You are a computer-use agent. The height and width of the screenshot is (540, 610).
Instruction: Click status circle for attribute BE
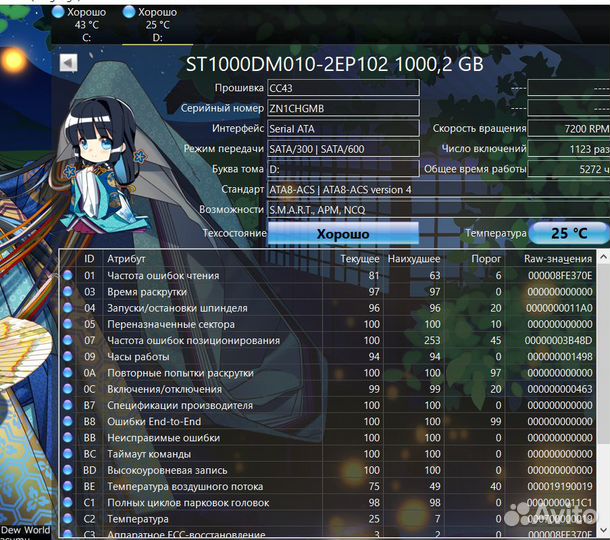[68, 486]
